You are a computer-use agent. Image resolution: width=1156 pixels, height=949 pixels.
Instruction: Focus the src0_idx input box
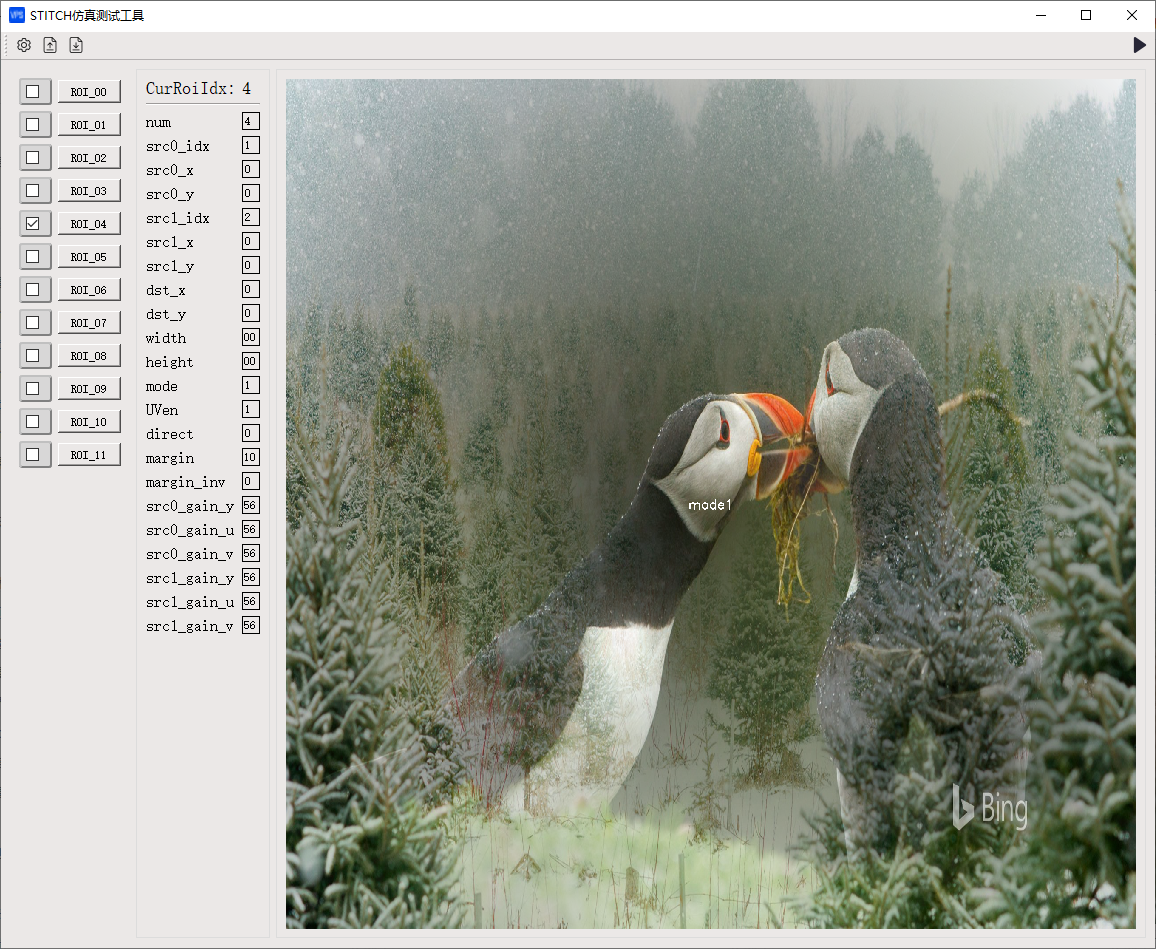(x=250, y=145)
